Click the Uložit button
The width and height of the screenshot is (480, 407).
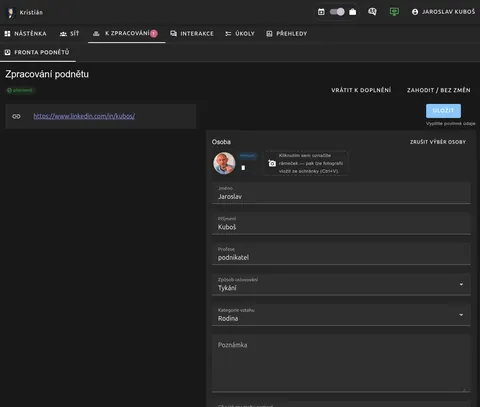(x=443, y=111)
